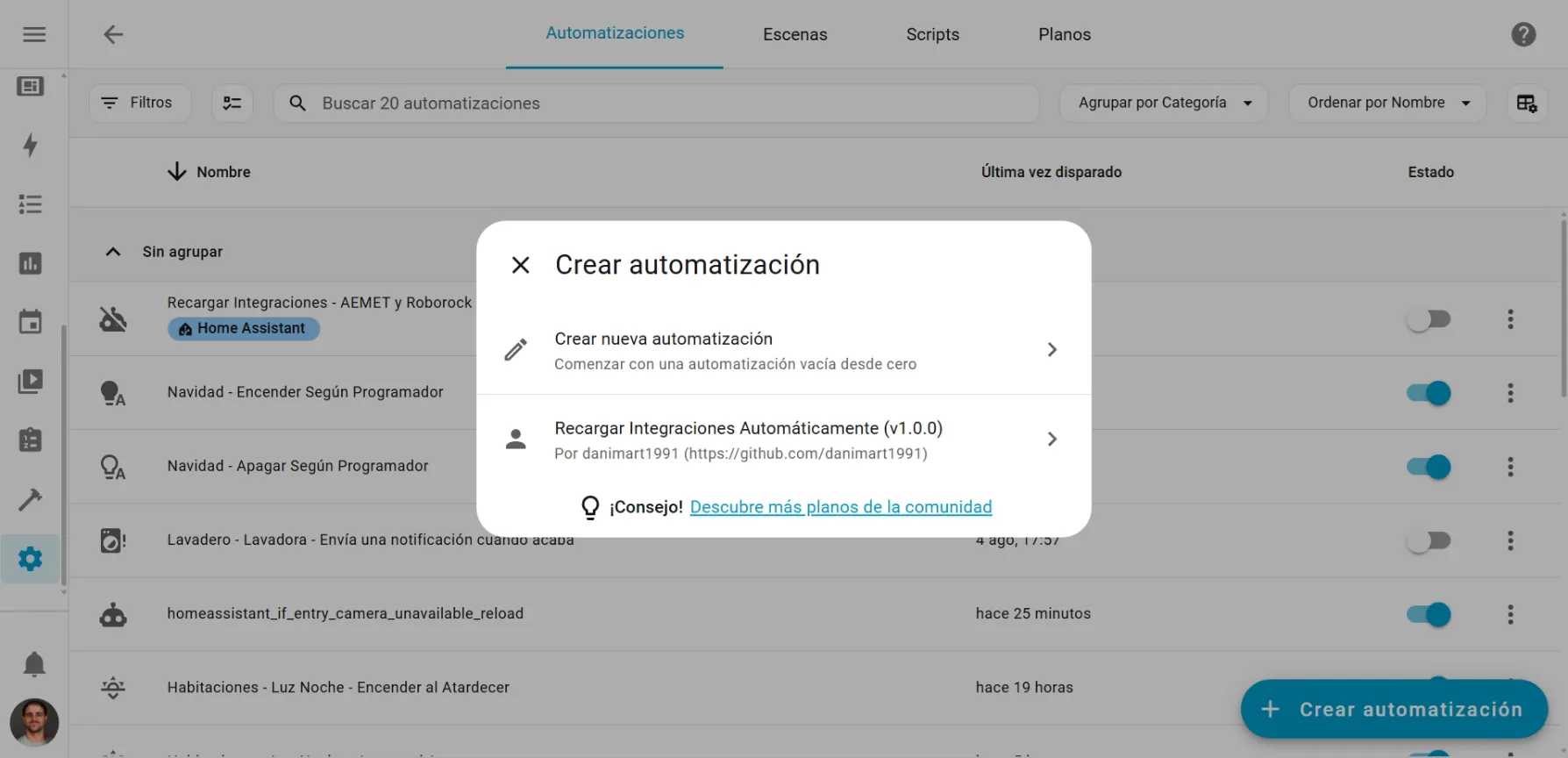Image resolution: width=1568 pixels, height=758 pixels.
Task: Click the sidebar vertical scrollbar
Action: tap(63, 454)
